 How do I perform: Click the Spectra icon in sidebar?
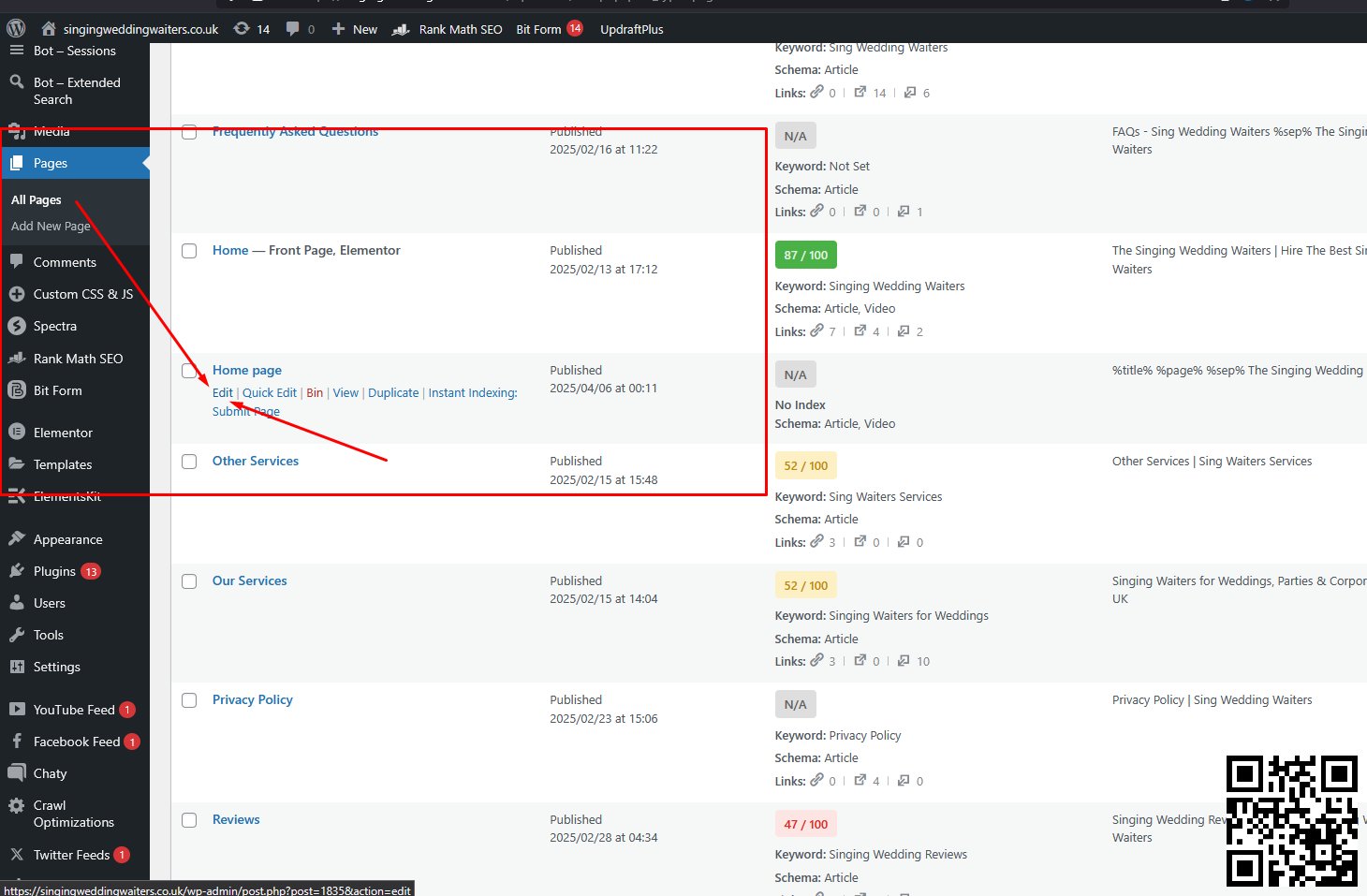pos(17,326)
